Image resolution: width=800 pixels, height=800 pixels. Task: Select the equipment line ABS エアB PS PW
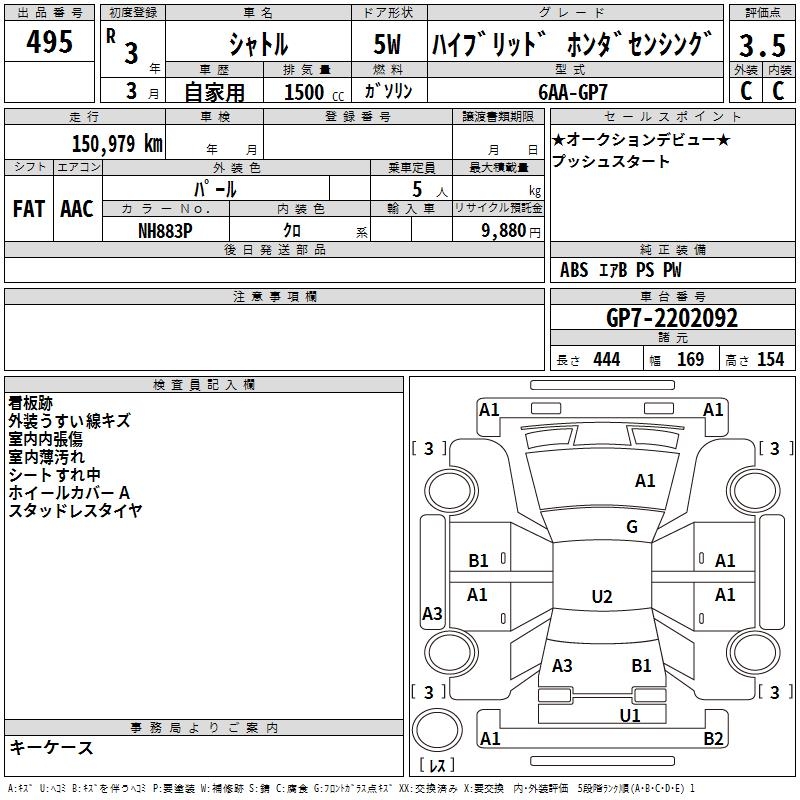[620, 270]
